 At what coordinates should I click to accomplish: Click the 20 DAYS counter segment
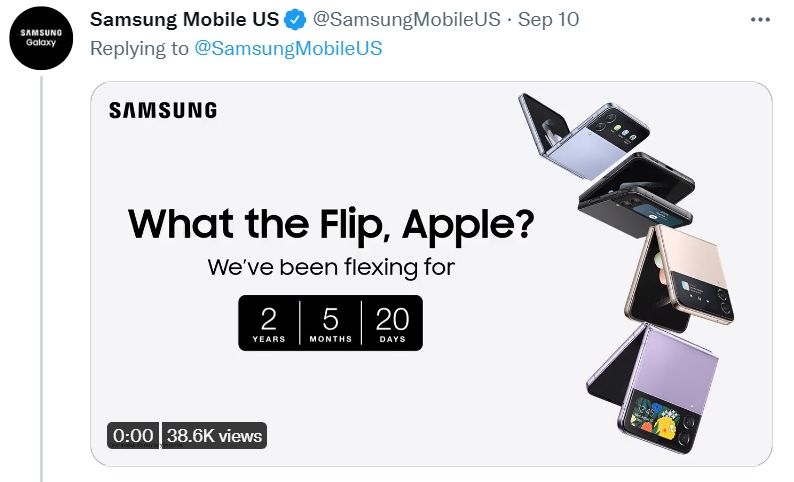click(392, 323)
